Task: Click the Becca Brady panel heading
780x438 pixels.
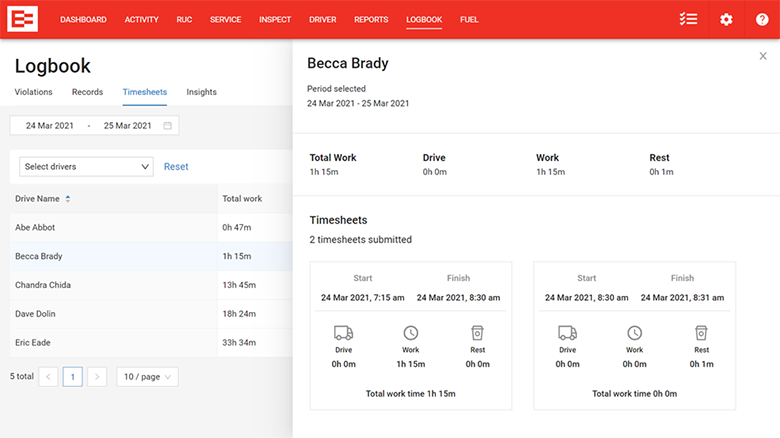Action: pyautogui.click(x=348, y=63)
